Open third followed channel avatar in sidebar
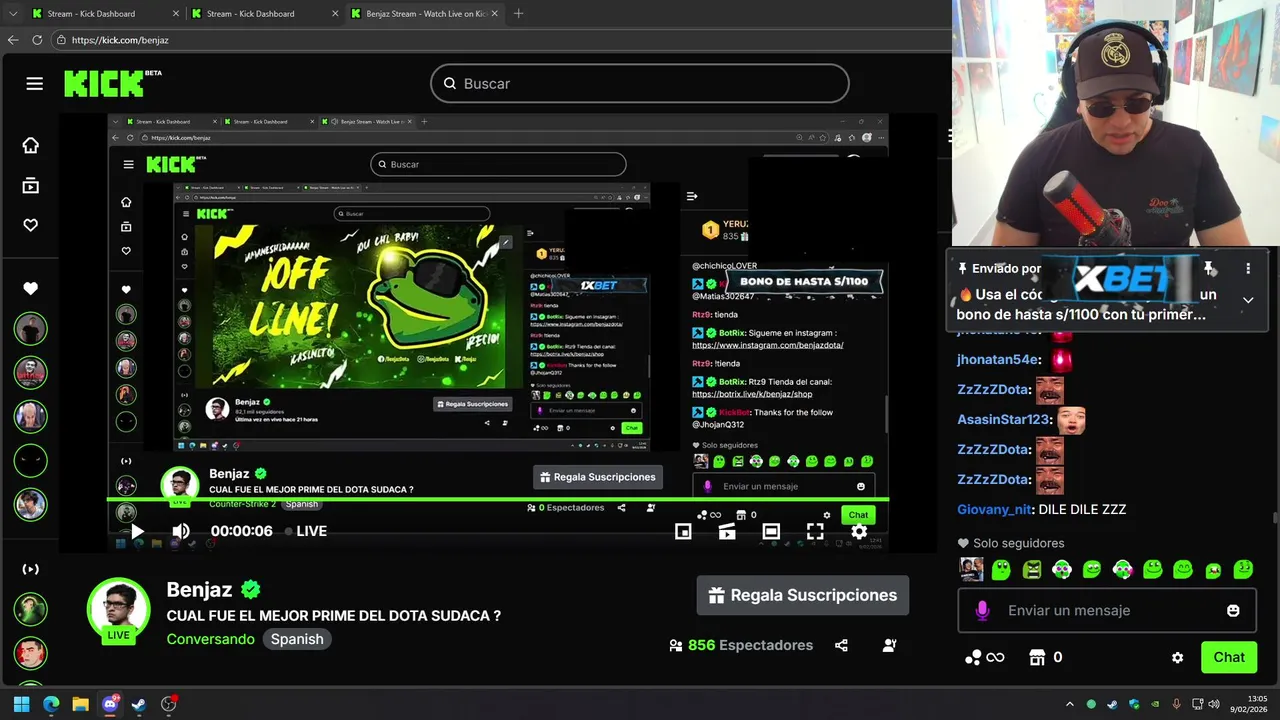Screen dimensions: 1280x720 click(31, 416)
